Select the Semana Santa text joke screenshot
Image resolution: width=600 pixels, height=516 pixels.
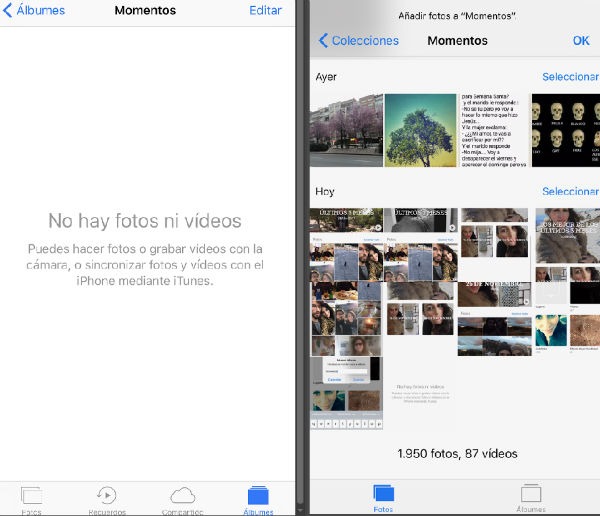coord(494,130)
